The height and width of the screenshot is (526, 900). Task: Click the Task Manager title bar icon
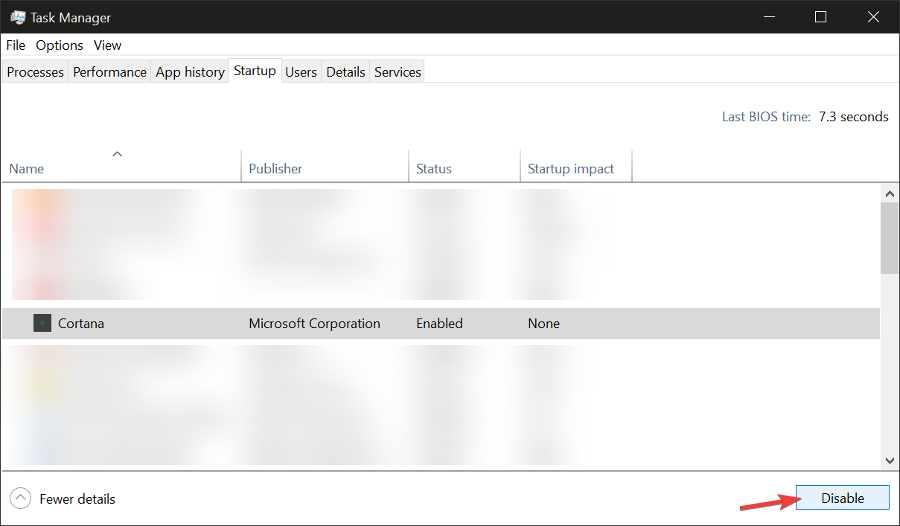pos(17,17)
